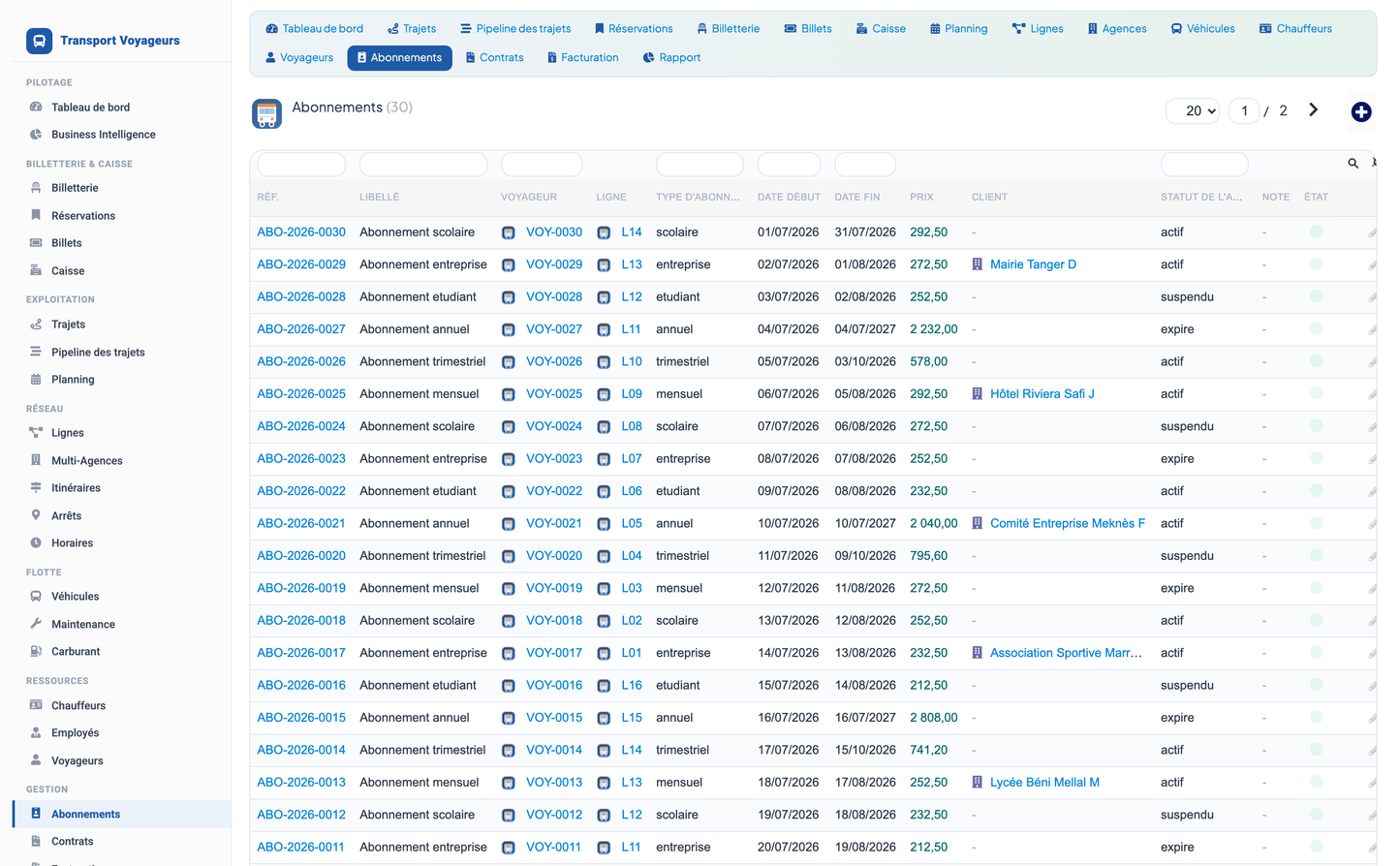Screen dimensions: 1400x866
Task: Click the Caisse sidebar icon
Action: coord(36,271)
